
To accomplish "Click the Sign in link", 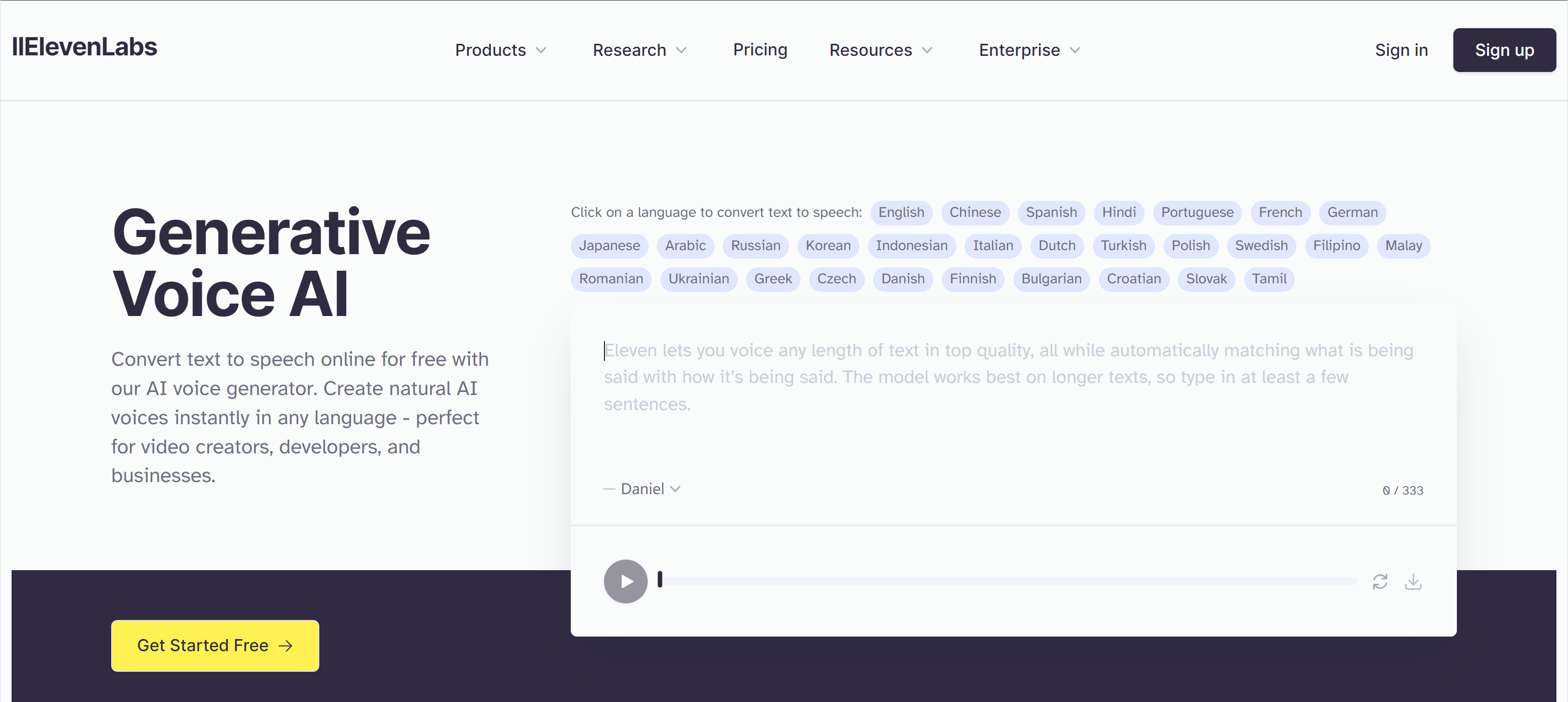I will (1401, 50).
